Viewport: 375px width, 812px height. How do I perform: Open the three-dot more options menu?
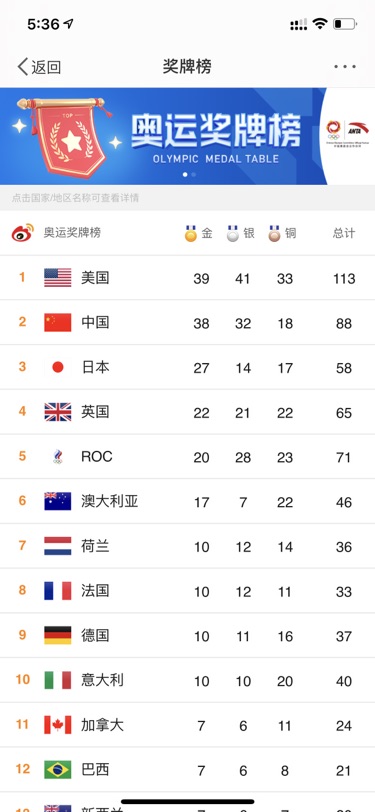[x=344, y=67]
